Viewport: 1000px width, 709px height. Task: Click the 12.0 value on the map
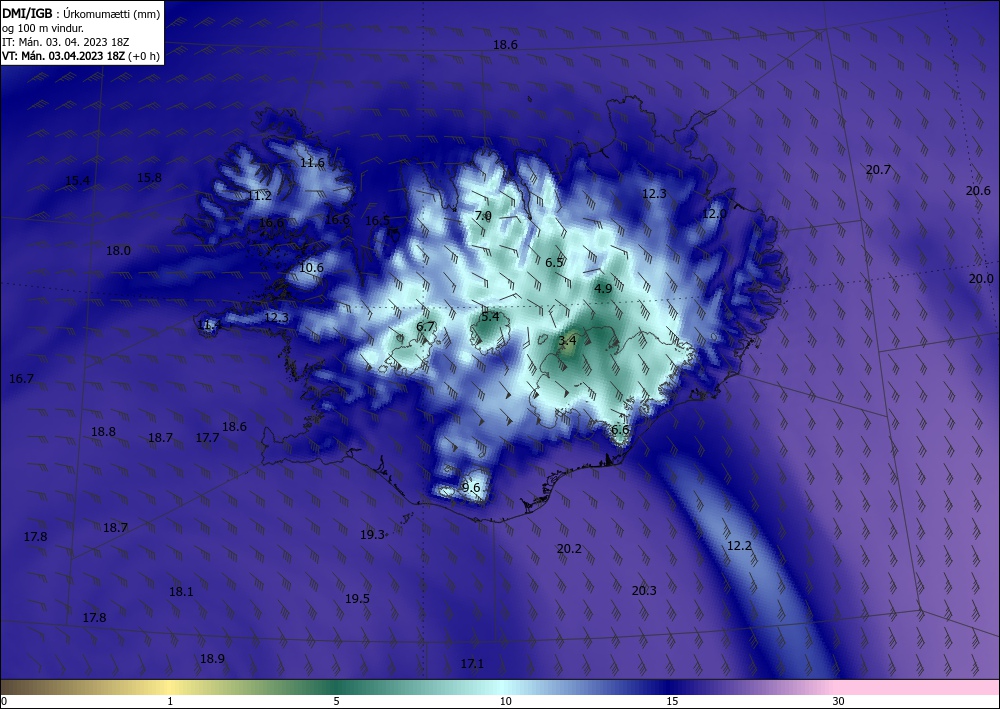click(x=714, y=214)
